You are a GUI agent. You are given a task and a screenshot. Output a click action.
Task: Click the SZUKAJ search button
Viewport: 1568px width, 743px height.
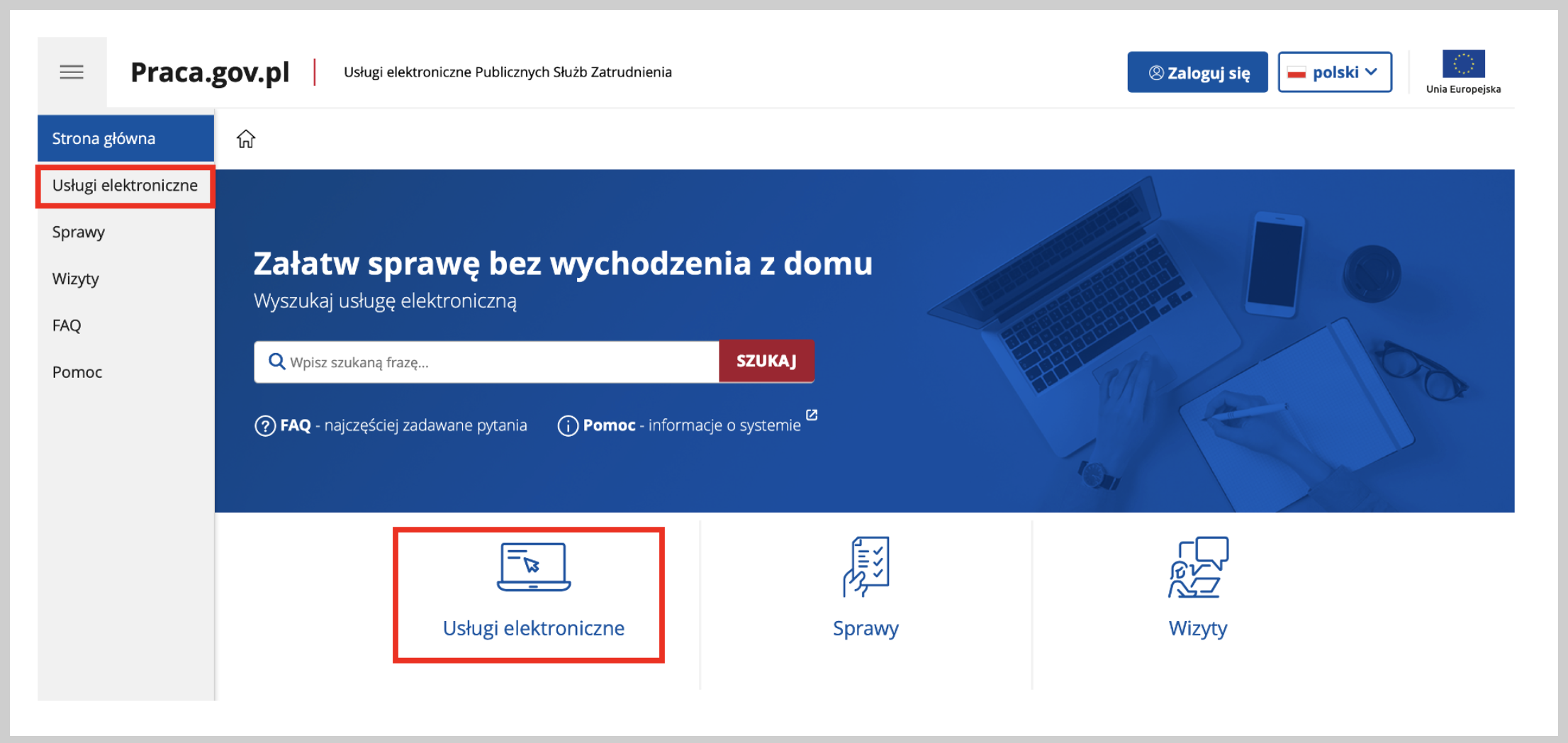pyautogui.click(x=766, y=361)
